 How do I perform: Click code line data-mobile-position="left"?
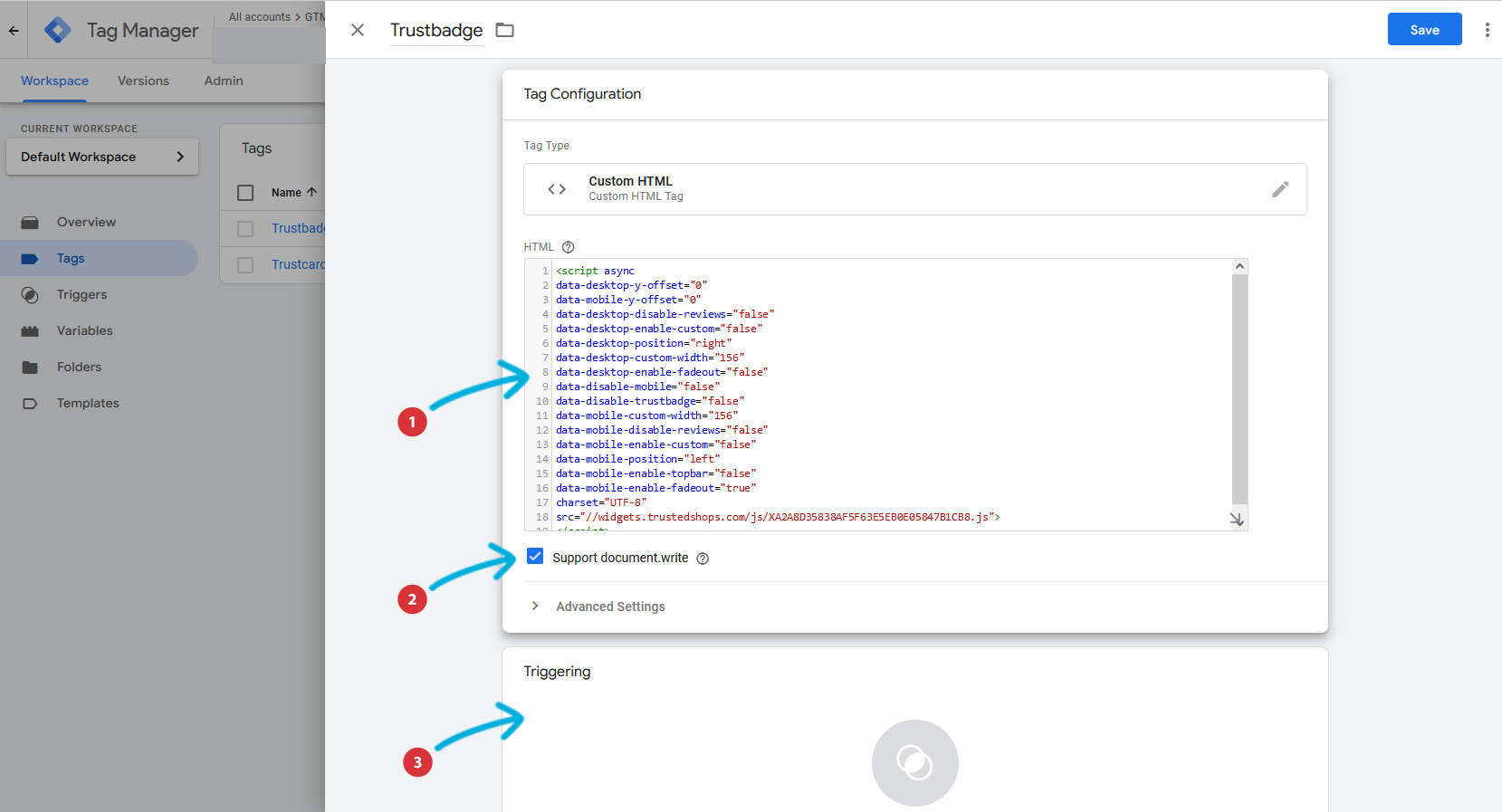[637, 459]
